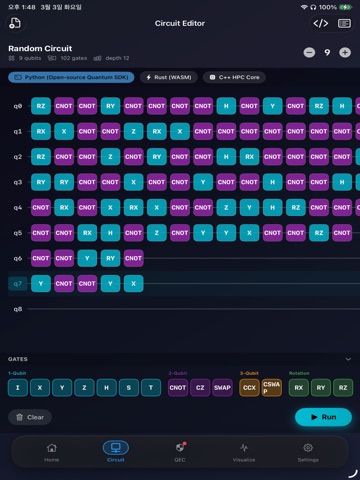Pick the T gate from palette
Viewport: 360px width, 480px height.
click(151, 388)
